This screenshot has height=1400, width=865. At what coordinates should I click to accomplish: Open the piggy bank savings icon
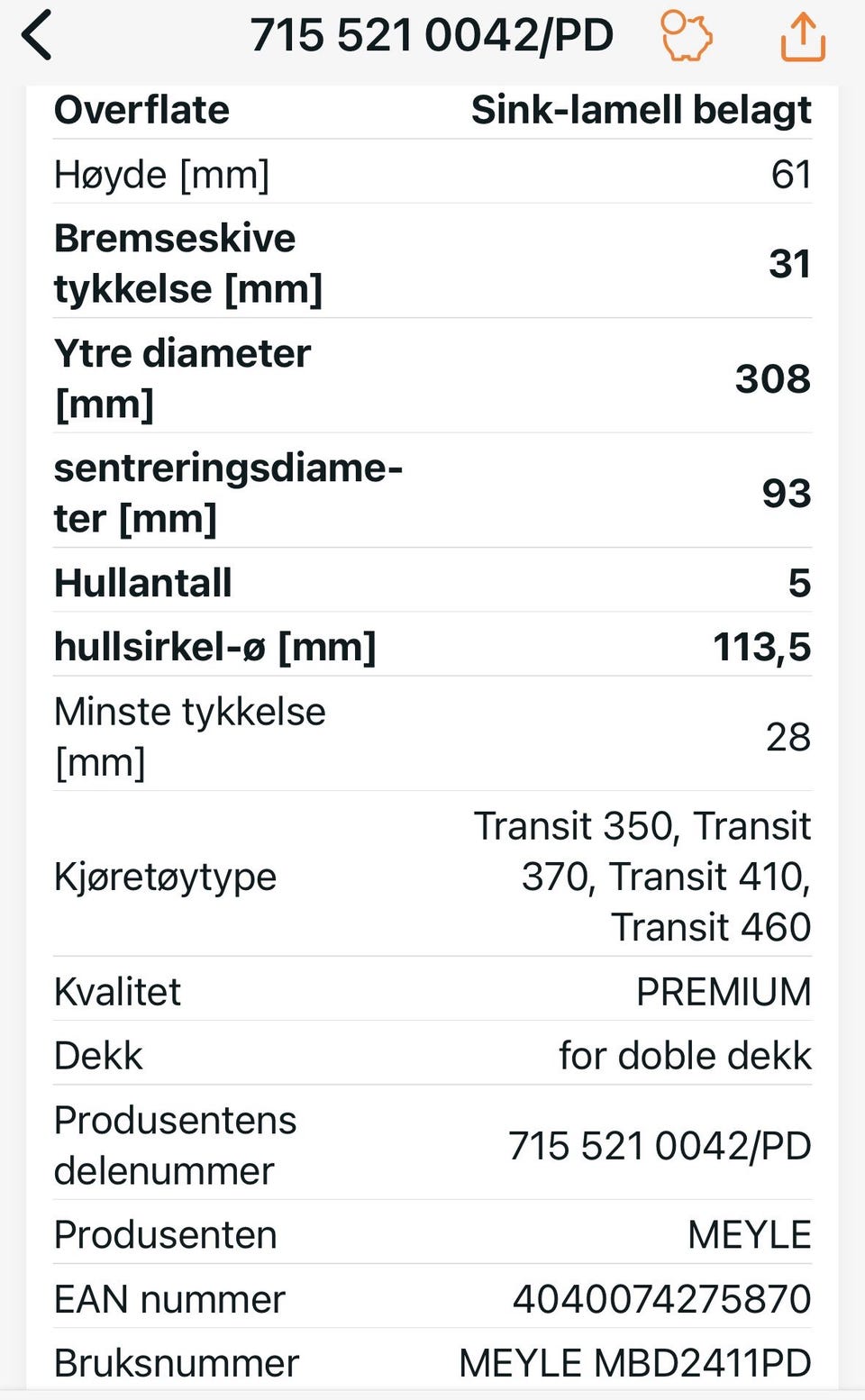tap(687, 37)
